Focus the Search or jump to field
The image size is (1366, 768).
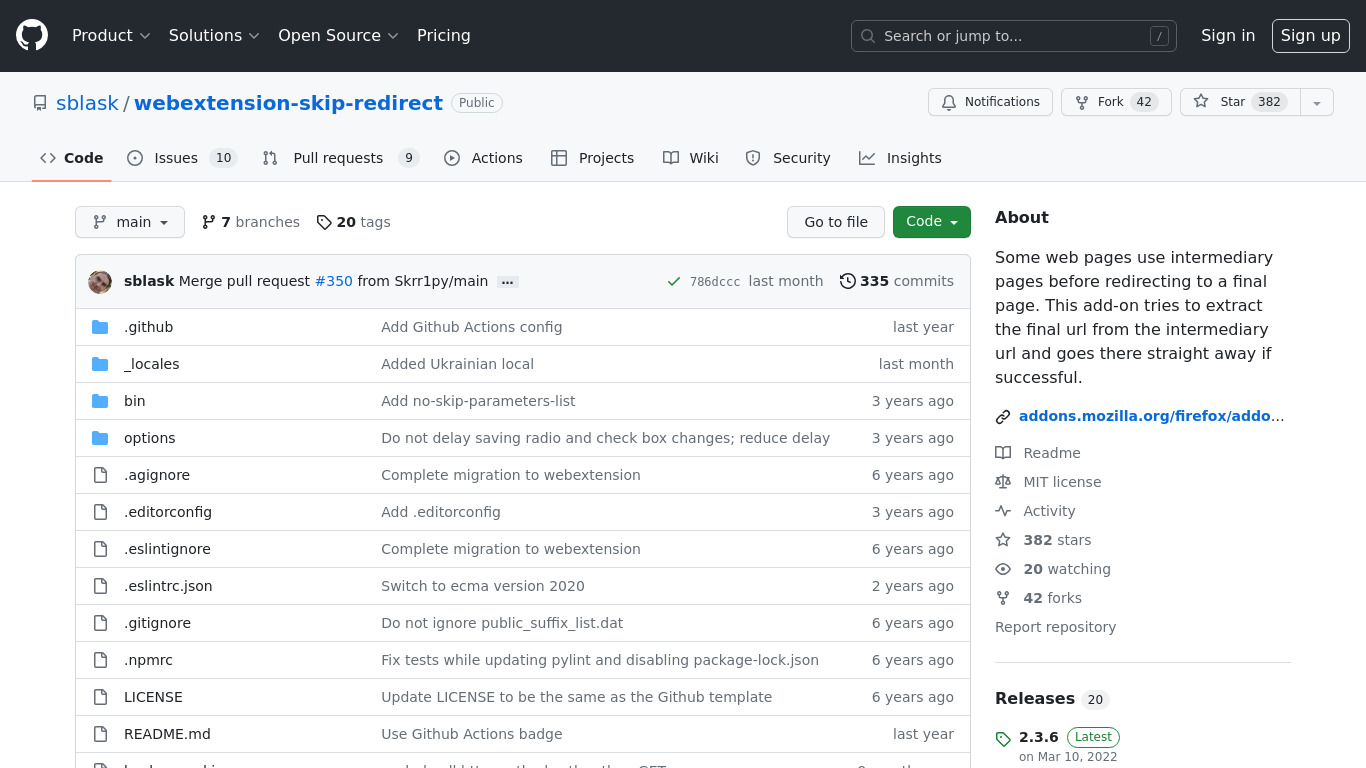tap(1014, 36)
